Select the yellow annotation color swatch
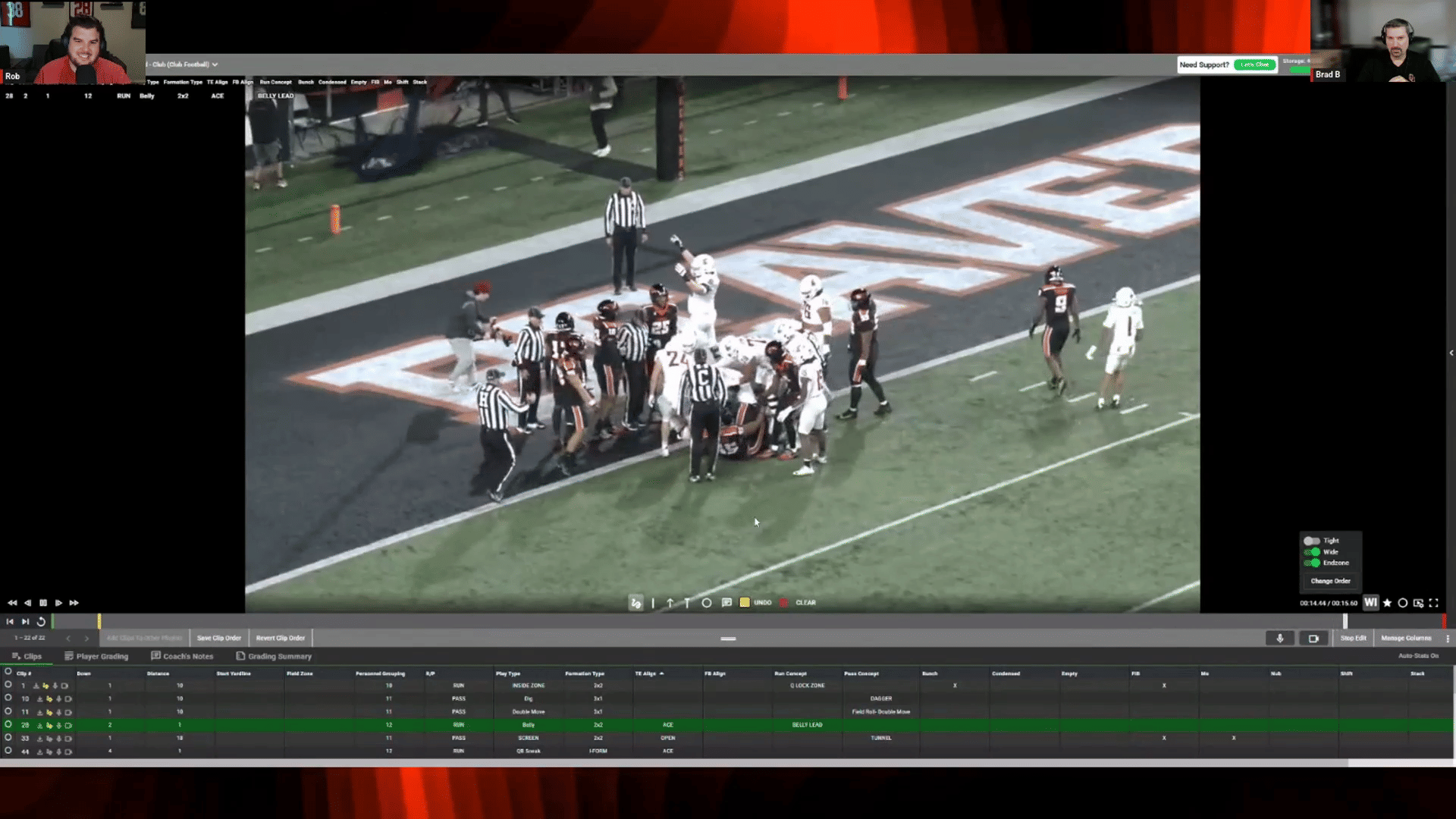The height and width of the screenshot is (819, 1456). [745, 603]
